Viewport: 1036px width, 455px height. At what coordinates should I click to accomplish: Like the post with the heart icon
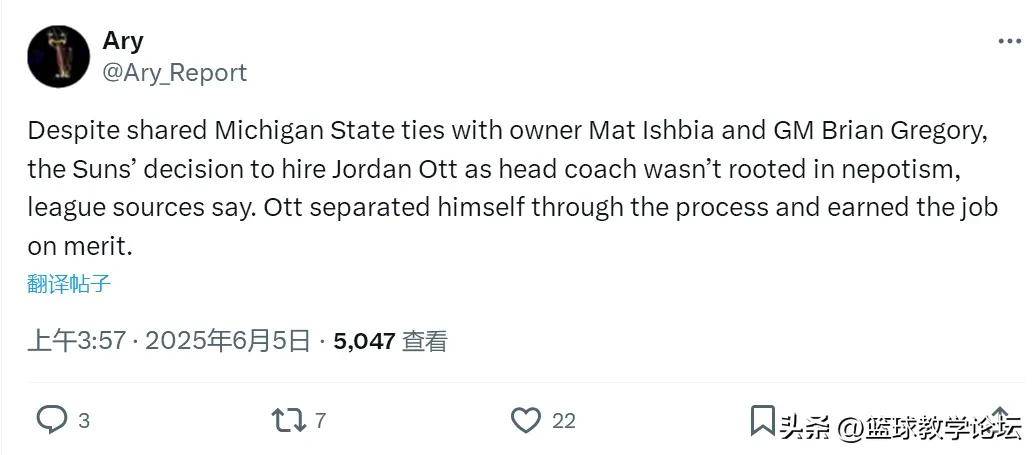[526, 420]
